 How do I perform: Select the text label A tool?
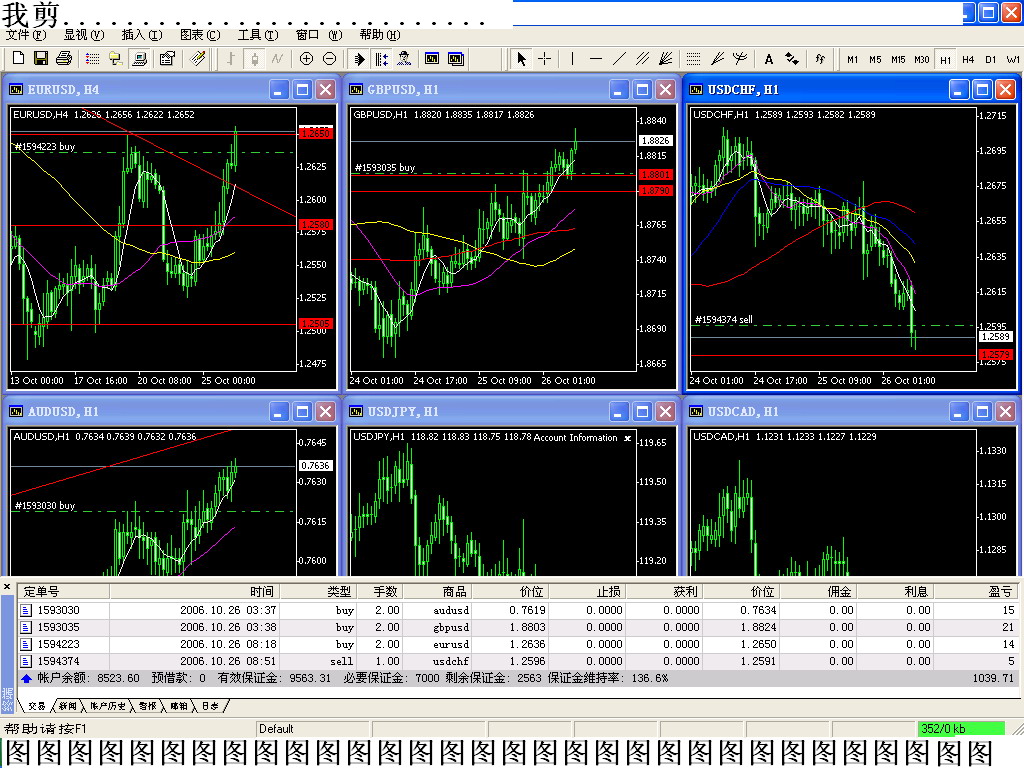769,59
